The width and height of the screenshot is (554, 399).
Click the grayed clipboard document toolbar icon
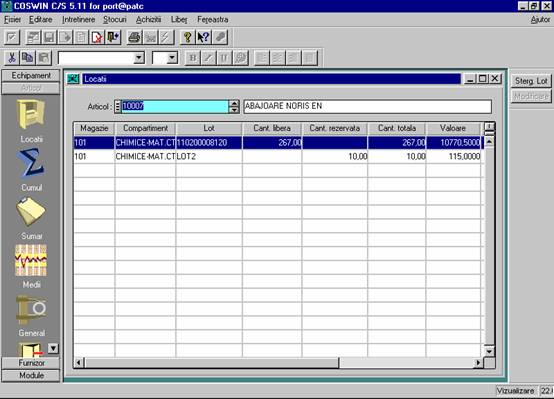pyautogui.click(x=81, y=37)
